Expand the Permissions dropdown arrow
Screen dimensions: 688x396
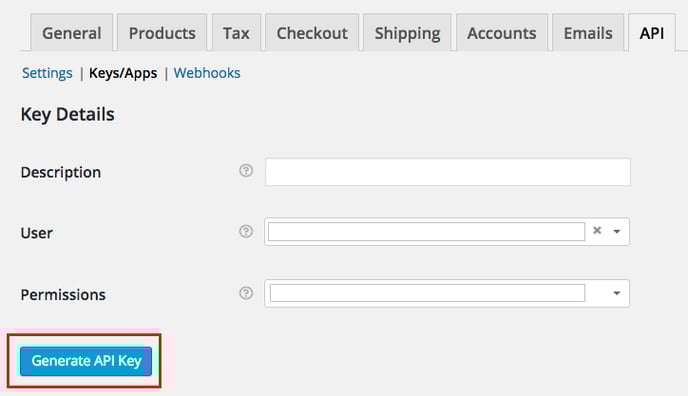616,293
